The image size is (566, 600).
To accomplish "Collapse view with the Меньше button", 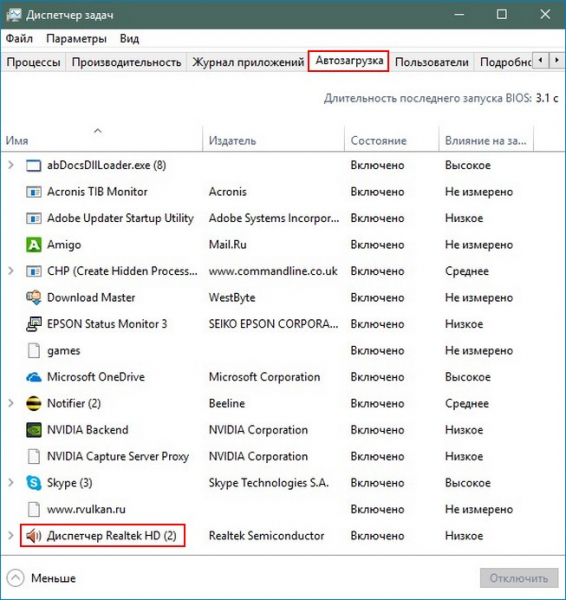I will click(x=41, y=578).
